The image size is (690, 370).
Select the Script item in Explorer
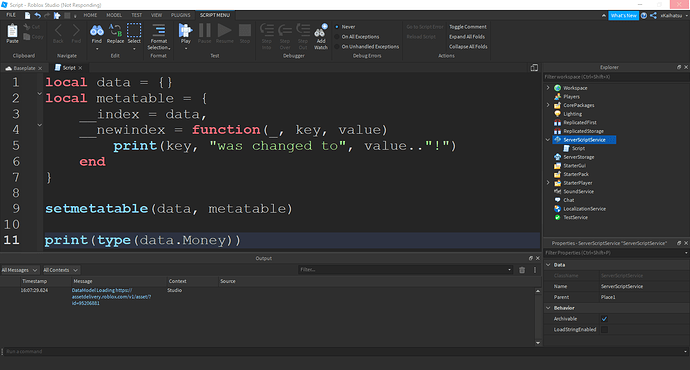578,148
